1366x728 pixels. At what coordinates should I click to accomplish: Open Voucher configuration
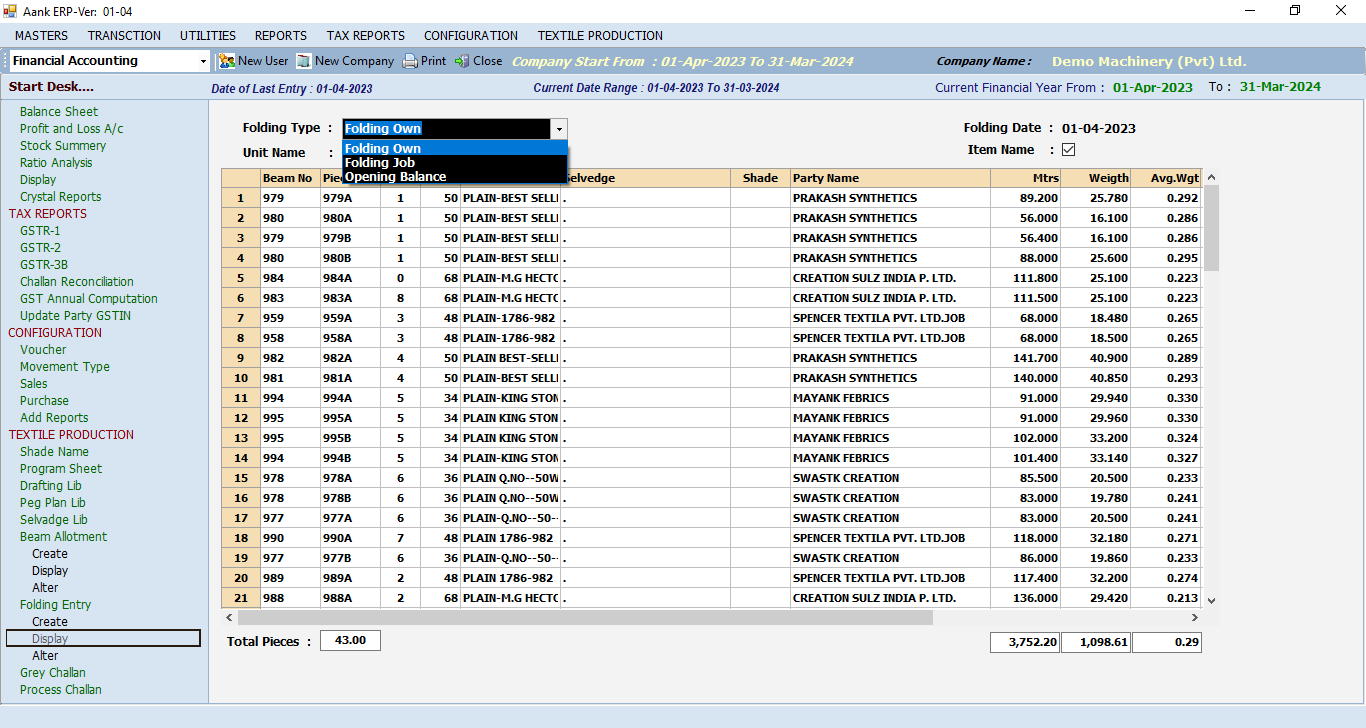click(43, 350)
